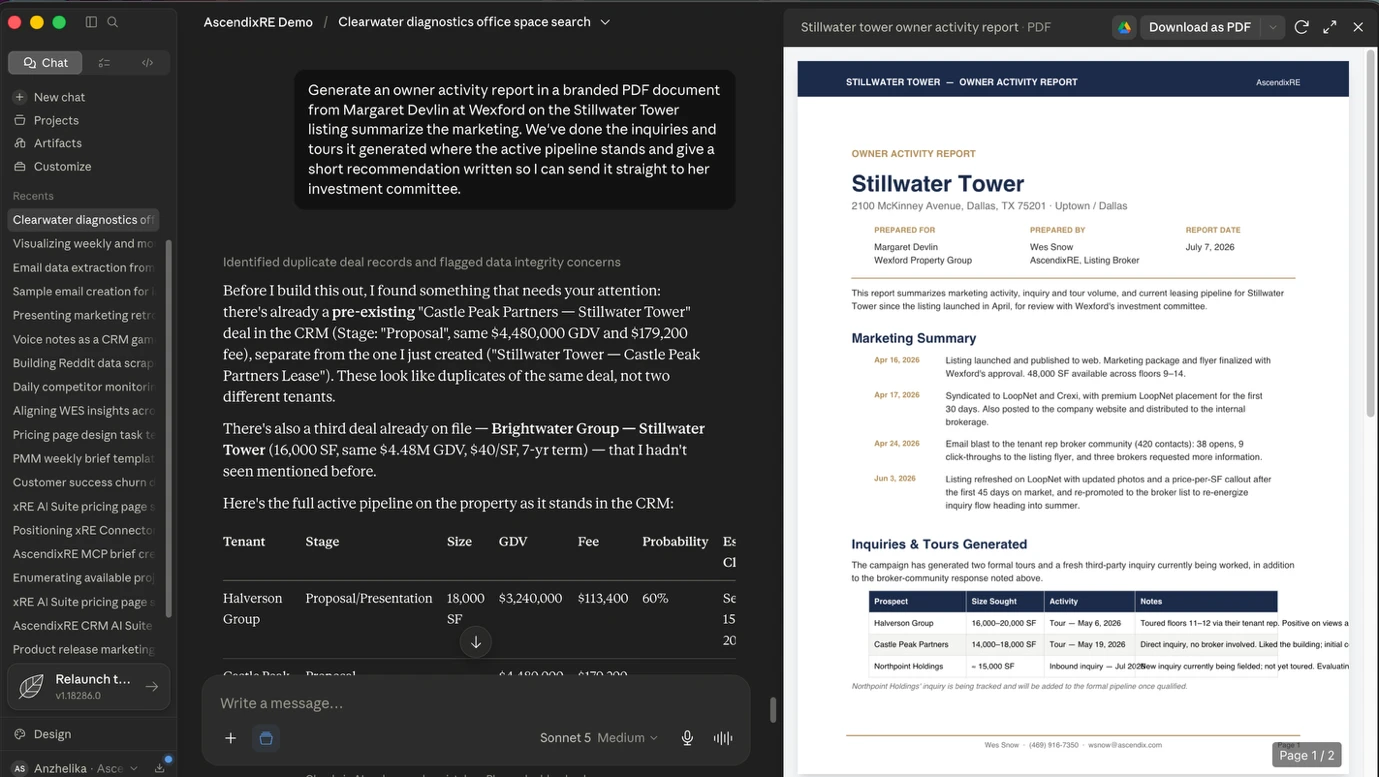
Task: Open recent chat 'AscendixRE CRM AI Suite'
Action: tap(83, 626)
